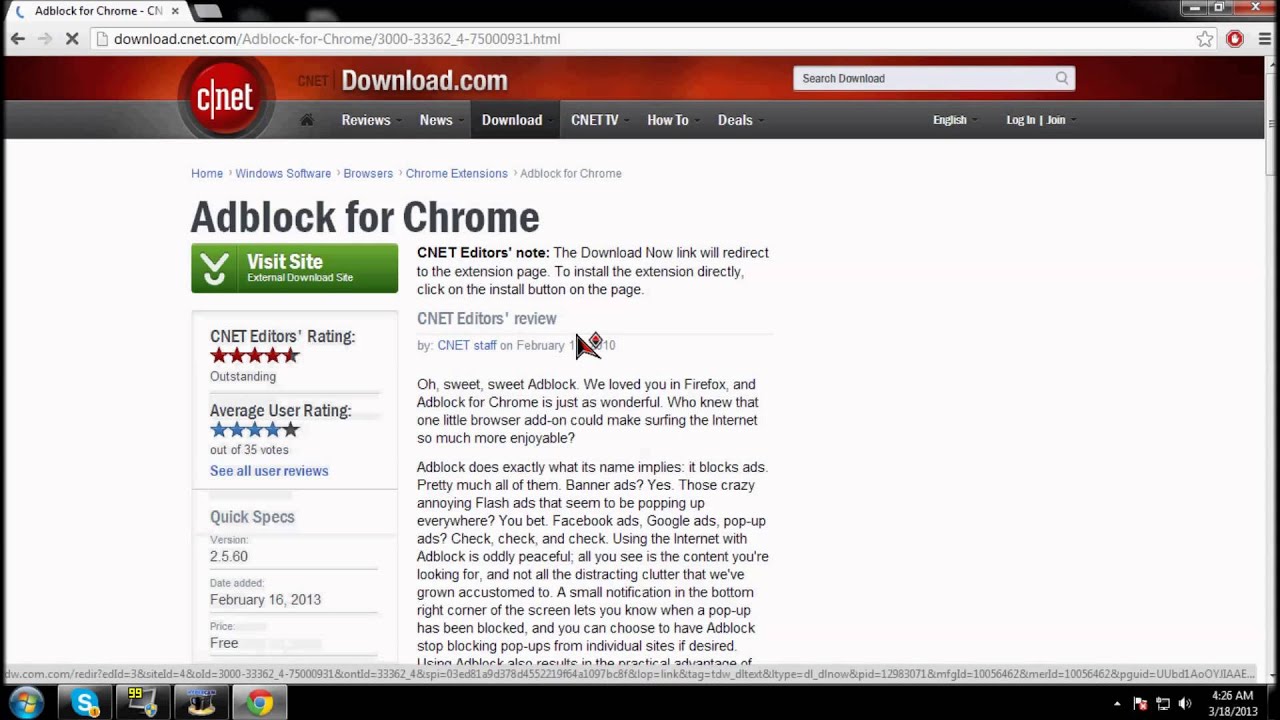This screenshot has width=1280, height=720.
Task: Bookmark page with star icon
Action: point(1205,39)
